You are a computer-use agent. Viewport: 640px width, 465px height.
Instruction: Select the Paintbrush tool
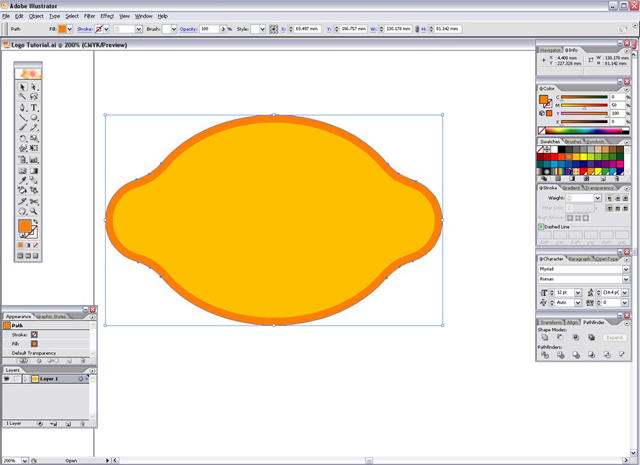click(x=22, y=128)
